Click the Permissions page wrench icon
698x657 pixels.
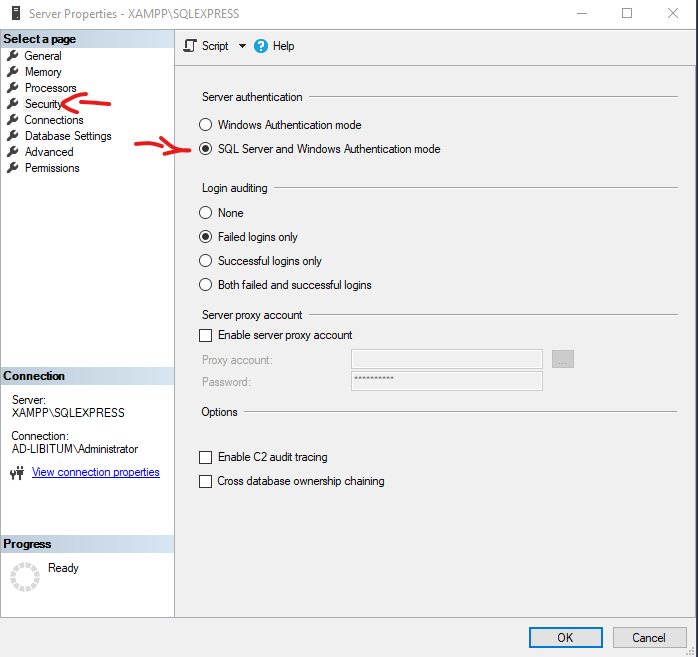pos(12,168)
